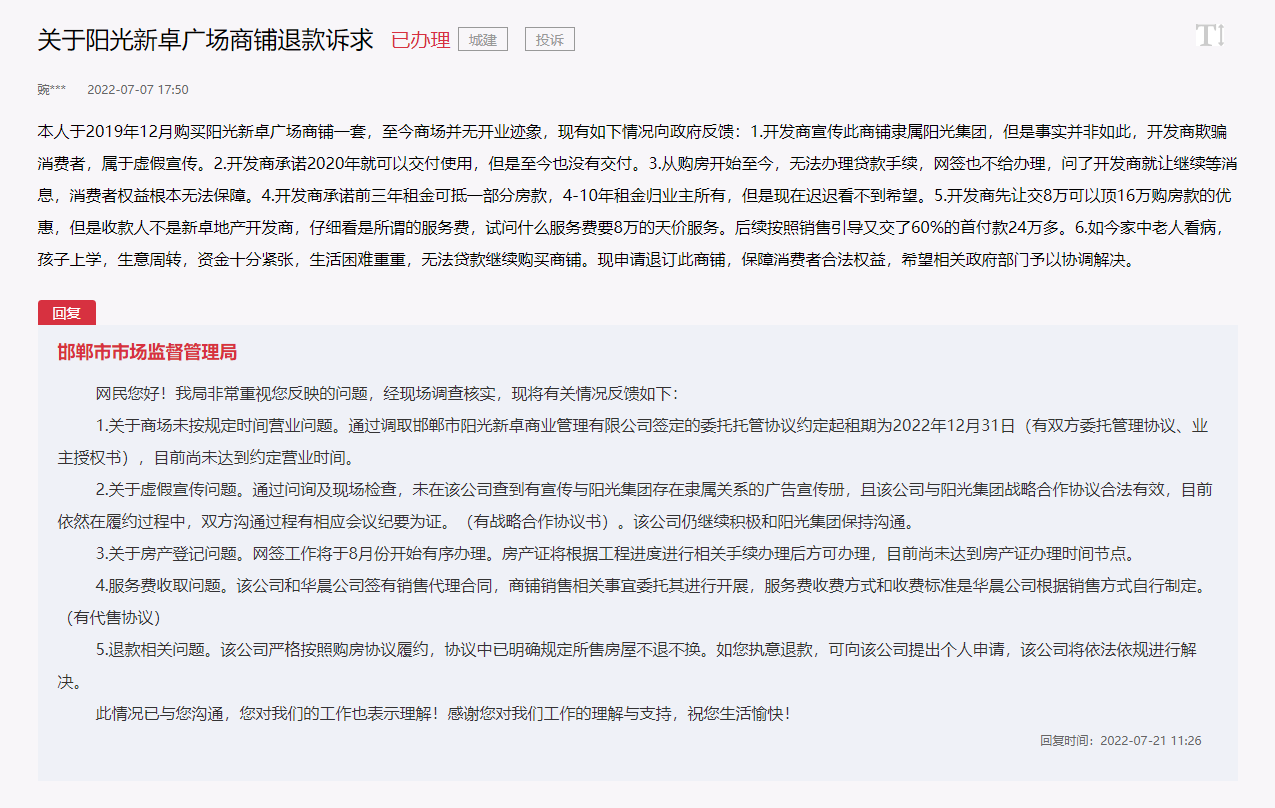This screenshot has width=1275, height=808.
Task: Click the reply line starting 主授权书），目前尚未达到
Action: [205, 457]
